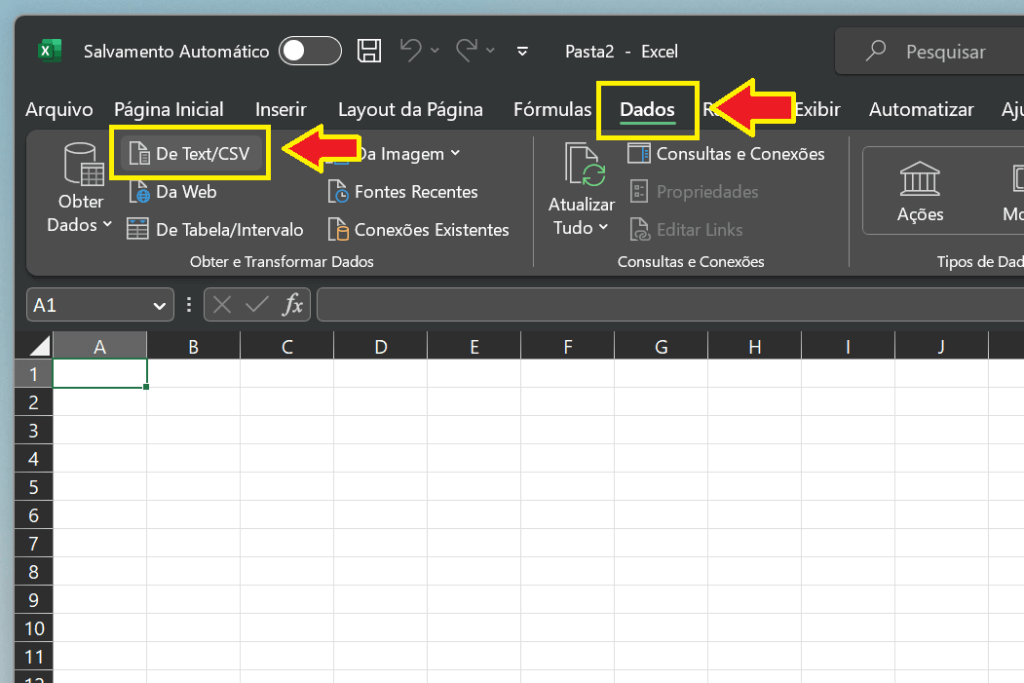Image resolution: width=1024 pixels, height=683 pixels.
Task: Select De Text/CSV import option
Action: pos(190,152)
